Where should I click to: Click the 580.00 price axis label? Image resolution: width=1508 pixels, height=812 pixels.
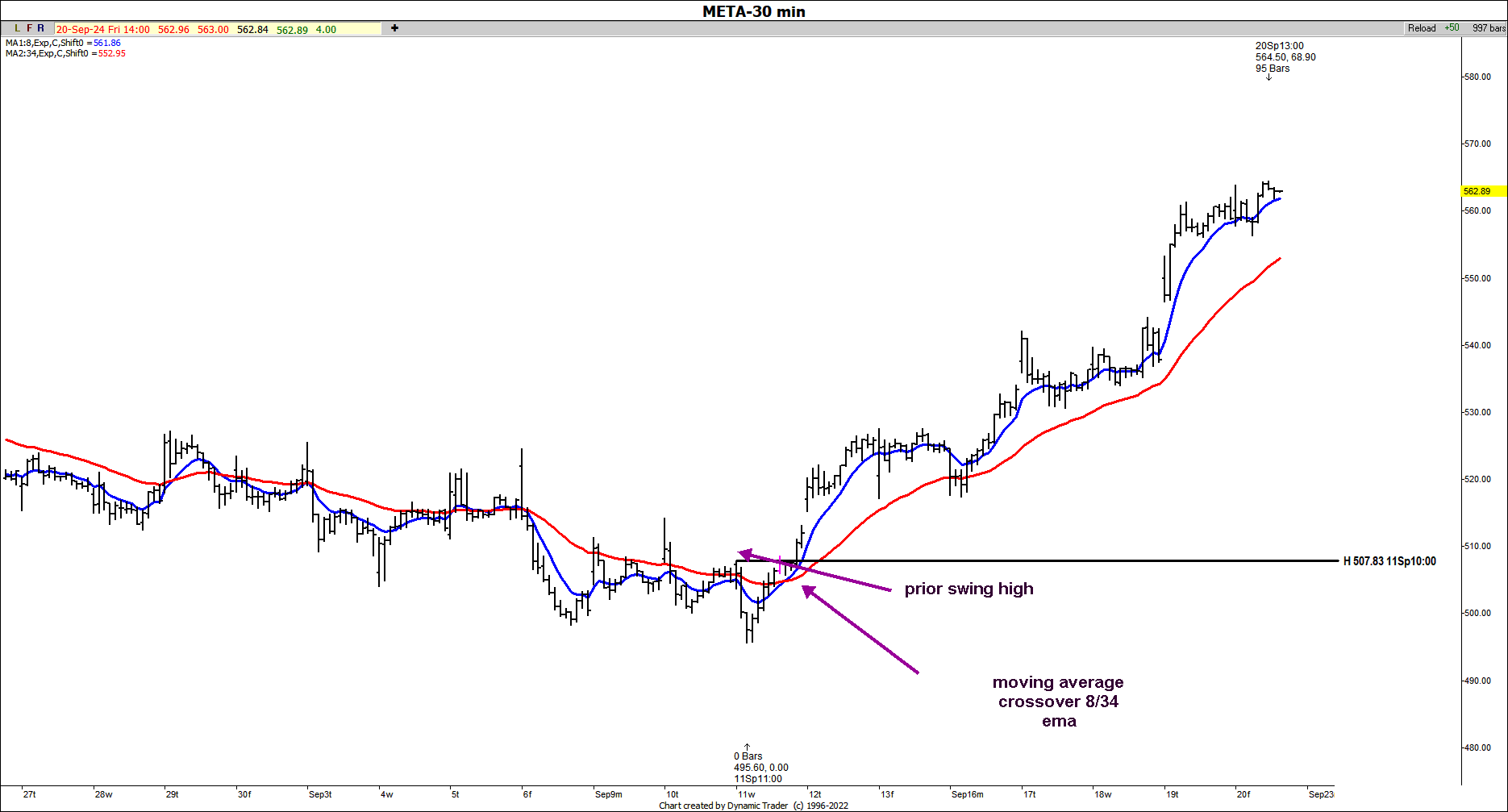click(x=1477, y=77)
